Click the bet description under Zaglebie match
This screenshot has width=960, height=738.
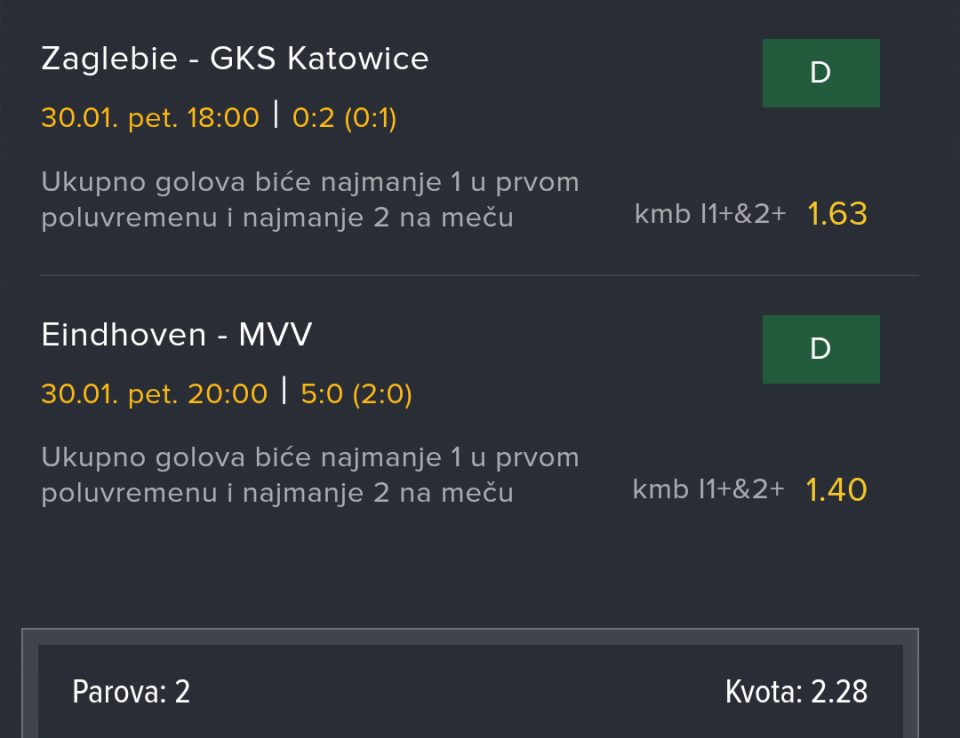coord(310,200)
